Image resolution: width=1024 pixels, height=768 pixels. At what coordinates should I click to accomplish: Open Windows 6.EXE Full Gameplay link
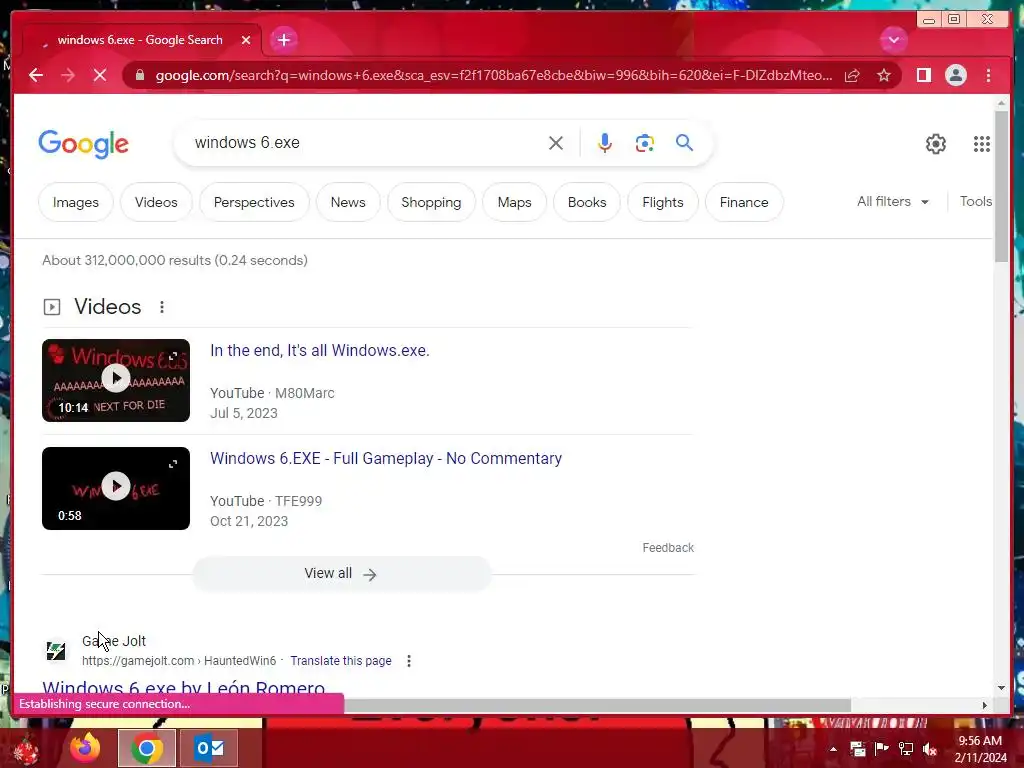tap(385, 458)
